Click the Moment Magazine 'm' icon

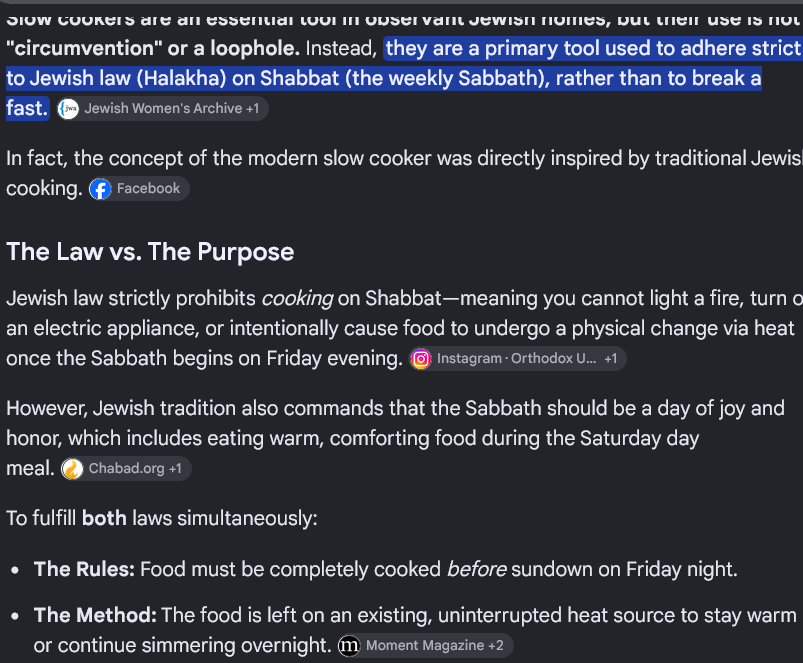point(349,646)
